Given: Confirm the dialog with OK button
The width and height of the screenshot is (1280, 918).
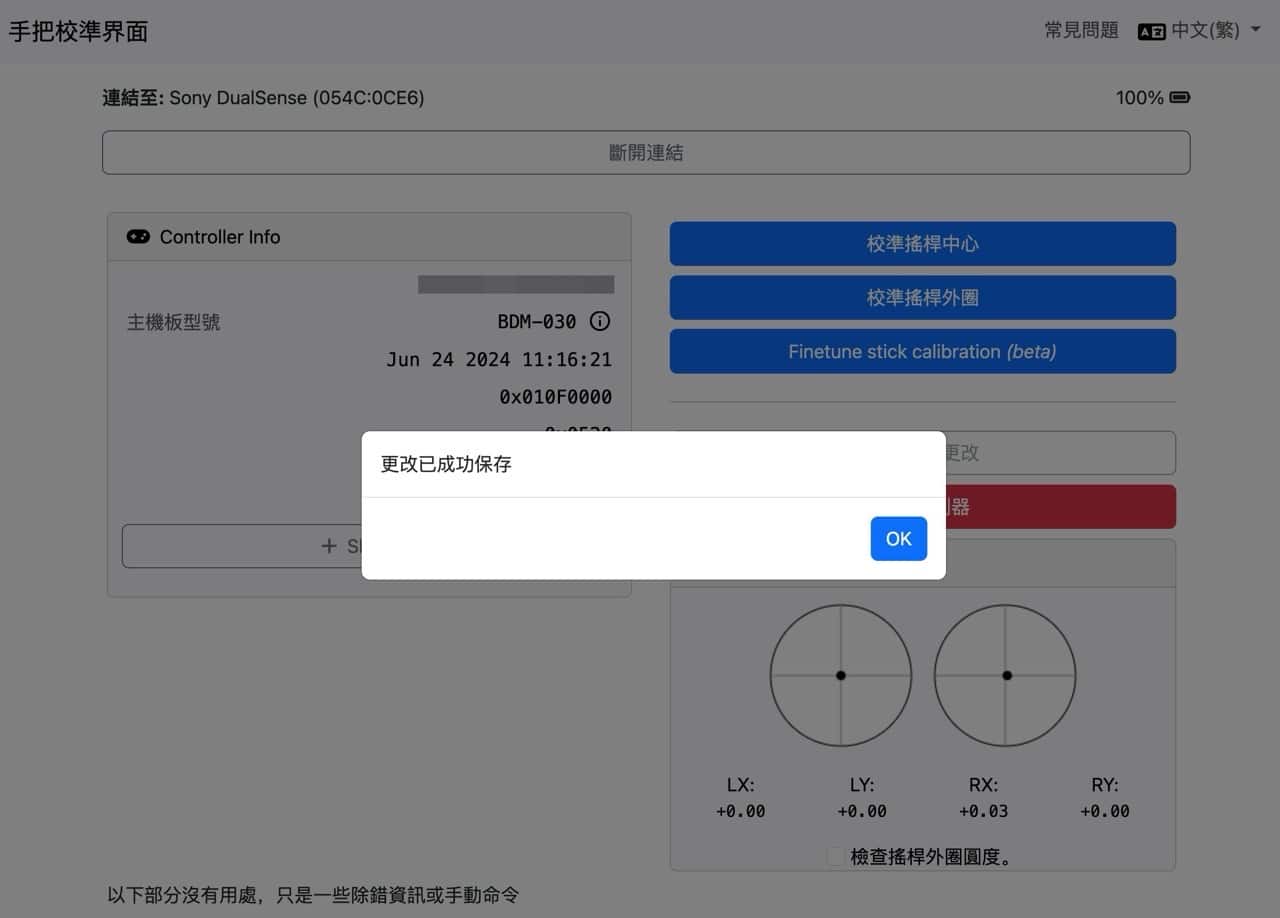Looking at the screenshot, I should pos(898,539).
